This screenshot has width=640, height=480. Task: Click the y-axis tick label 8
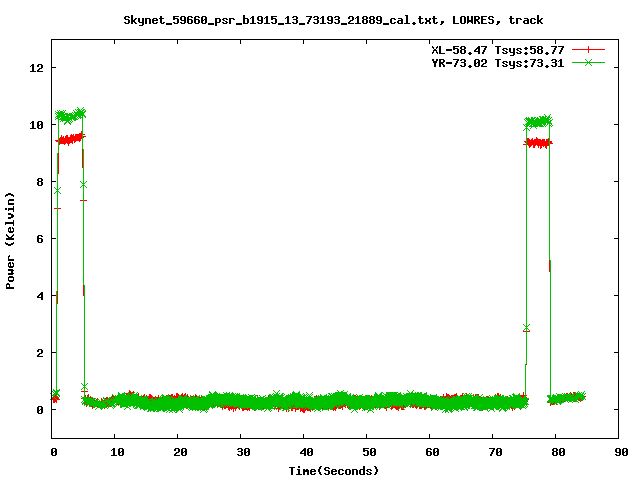(40, 182)
